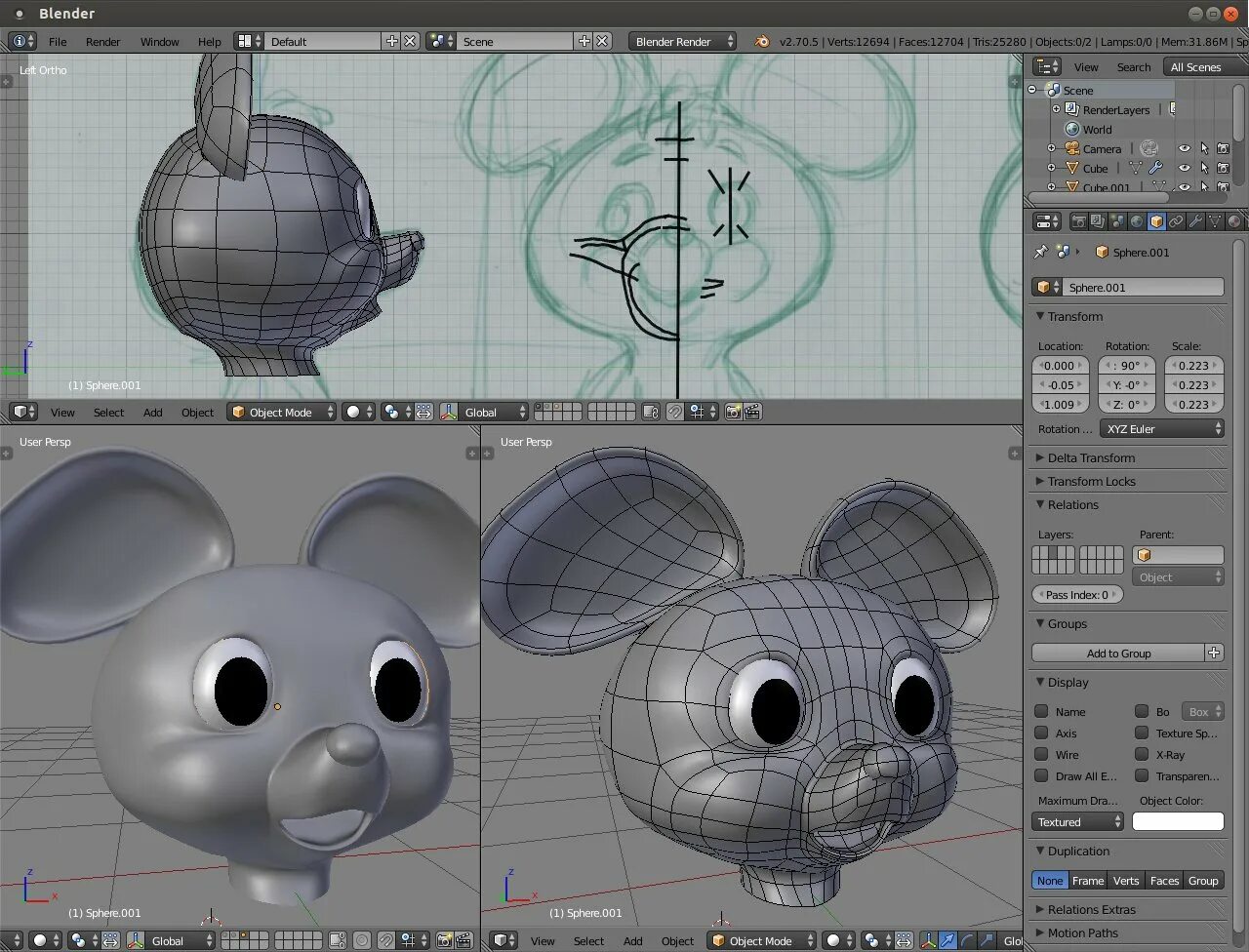Open the Render menu
The height and width of the screenshot is (952, 1249).
pos(102,41)
